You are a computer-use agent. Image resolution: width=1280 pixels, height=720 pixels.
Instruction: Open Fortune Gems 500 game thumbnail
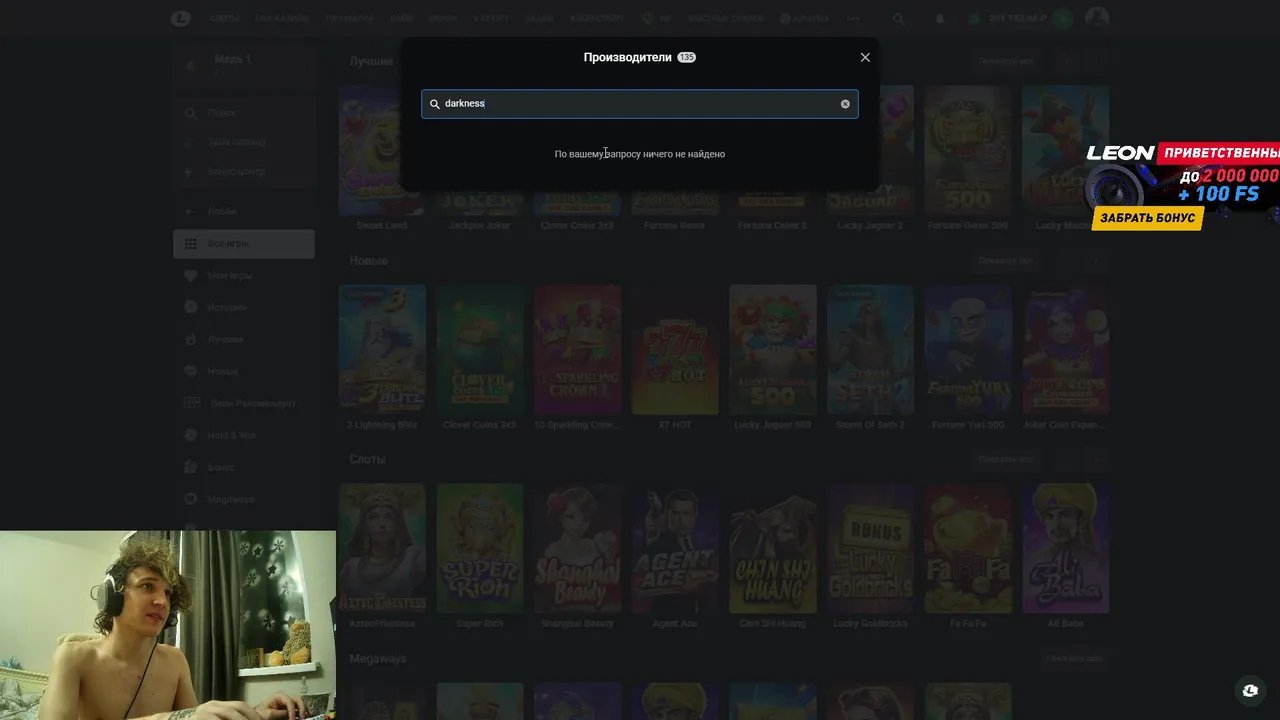point(967,150)
